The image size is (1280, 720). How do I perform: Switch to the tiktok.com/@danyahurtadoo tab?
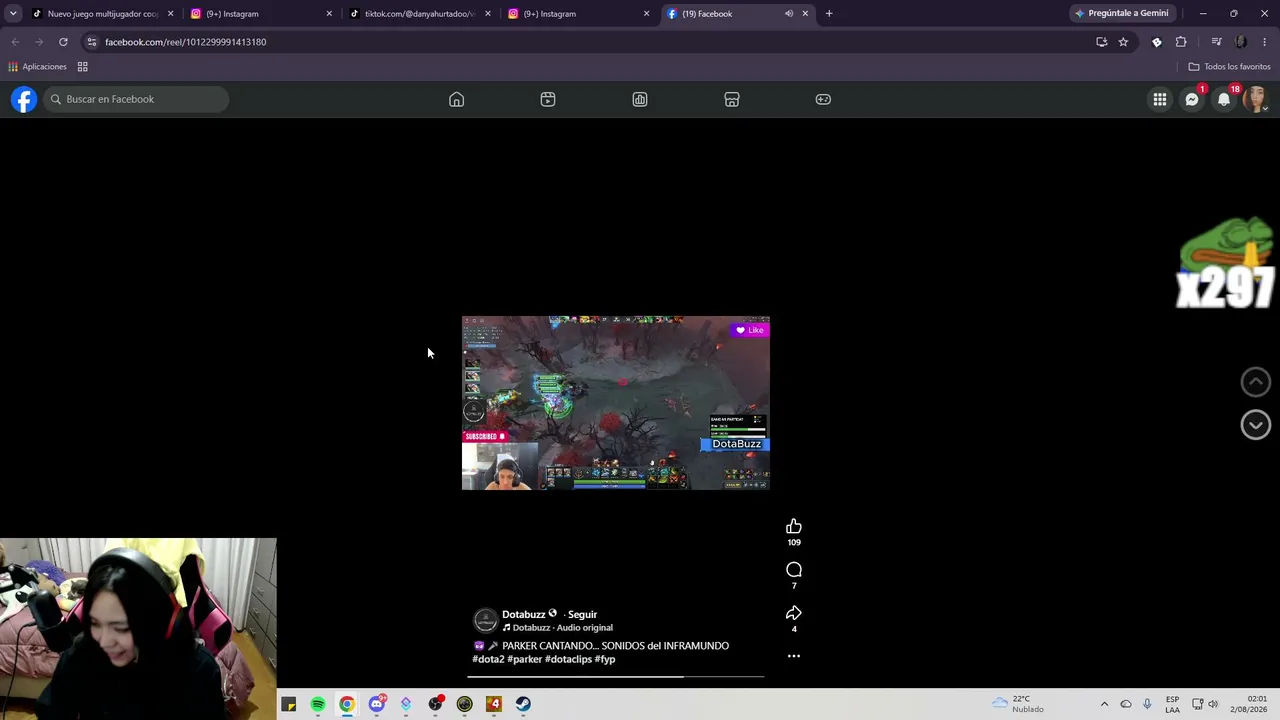pos(420,14)
